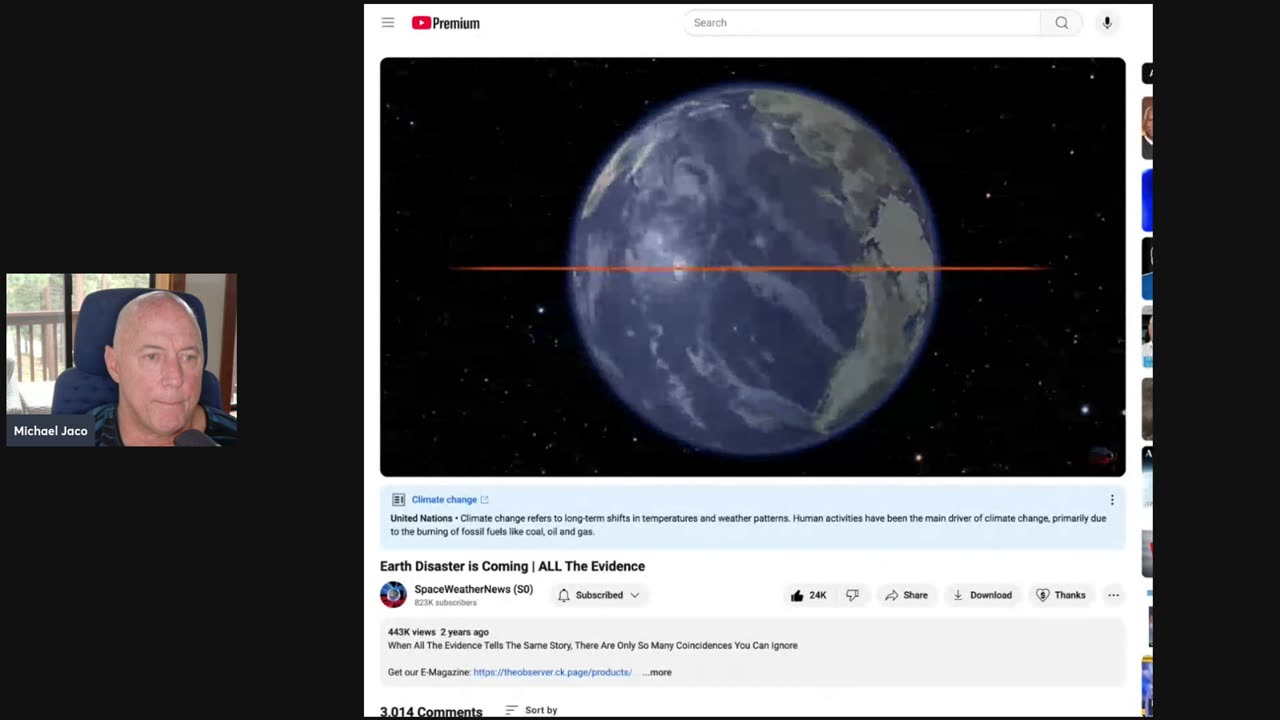Open the Subscribed notification dropdown
This screenshot has width=1280, height=720.
tap(598, 595)
